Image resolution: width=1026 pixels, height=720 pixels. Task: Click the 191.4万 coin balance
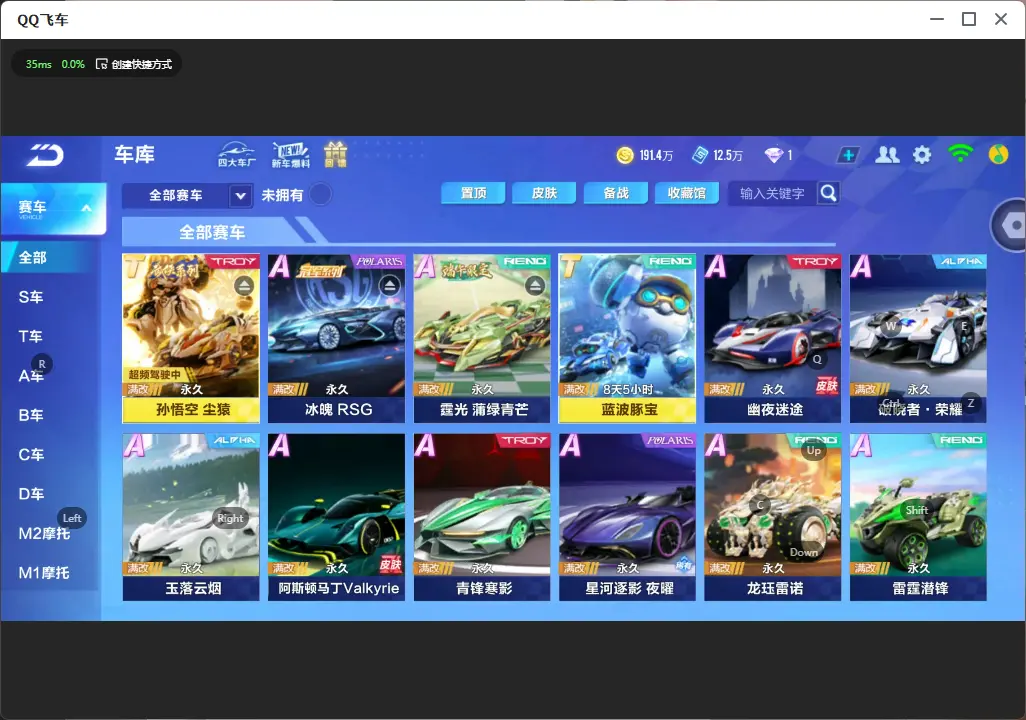(x=656, y=155)
